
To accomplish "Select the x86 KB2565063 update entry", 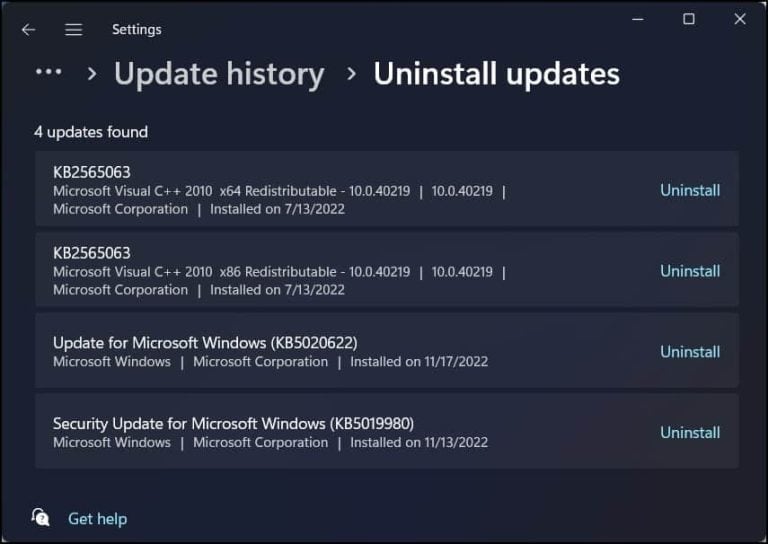I will pos(387,270).
